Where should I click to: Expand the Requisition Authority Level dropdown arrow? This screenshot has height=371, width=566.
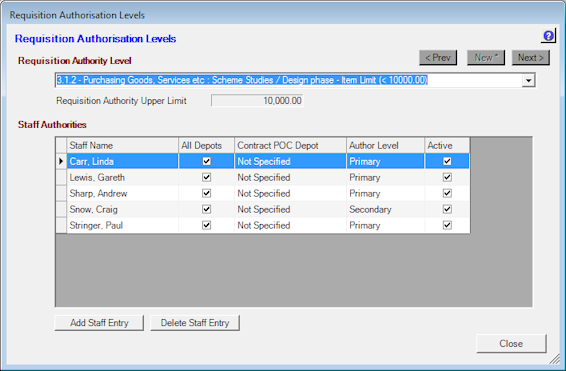tap(528, 80)
